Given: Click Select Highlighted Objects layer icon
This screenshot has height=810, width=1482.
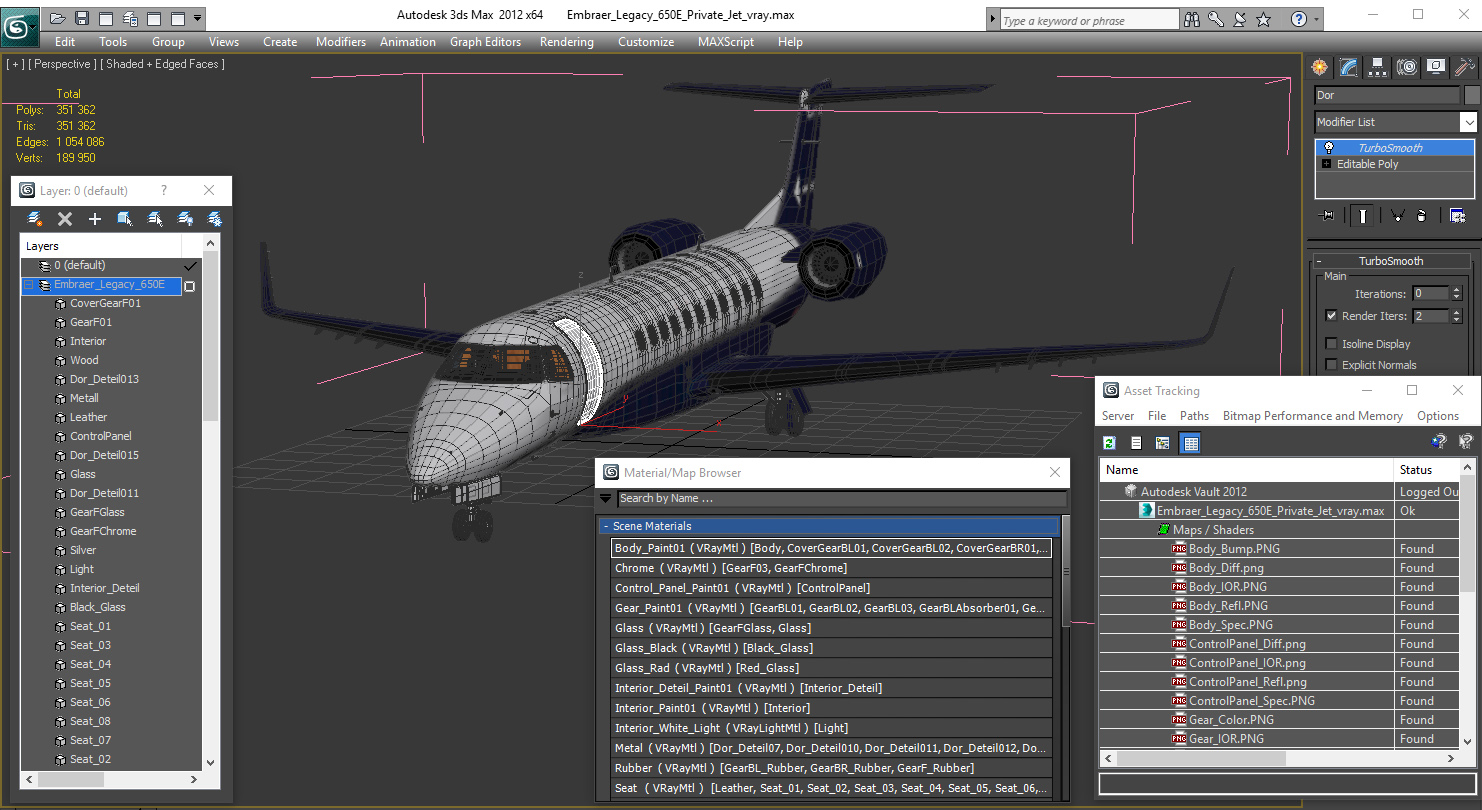Looking at the screenshot, I should (125, 219).
